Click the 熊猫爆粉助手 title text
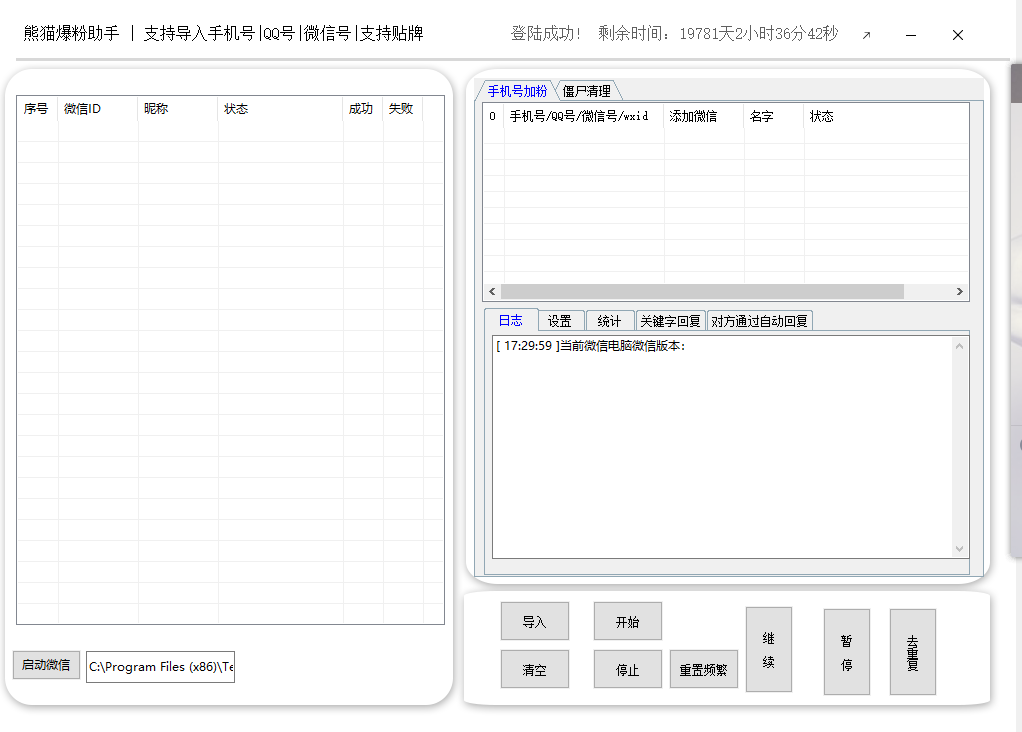 (71, 33)
